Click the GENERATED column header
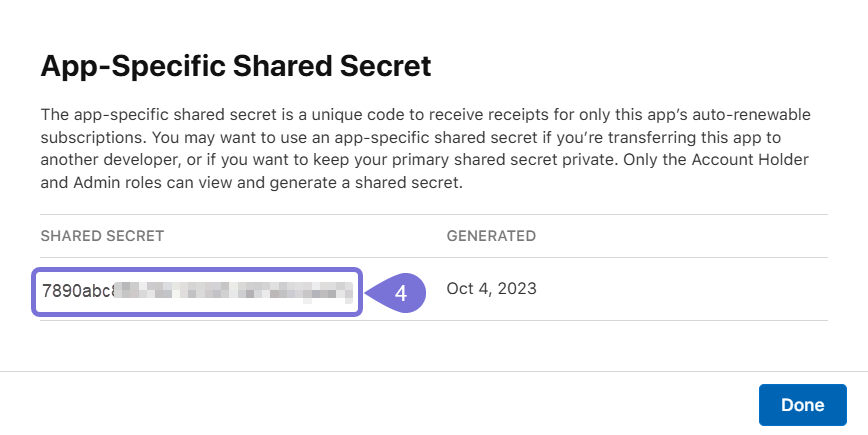 coord(491,236)
